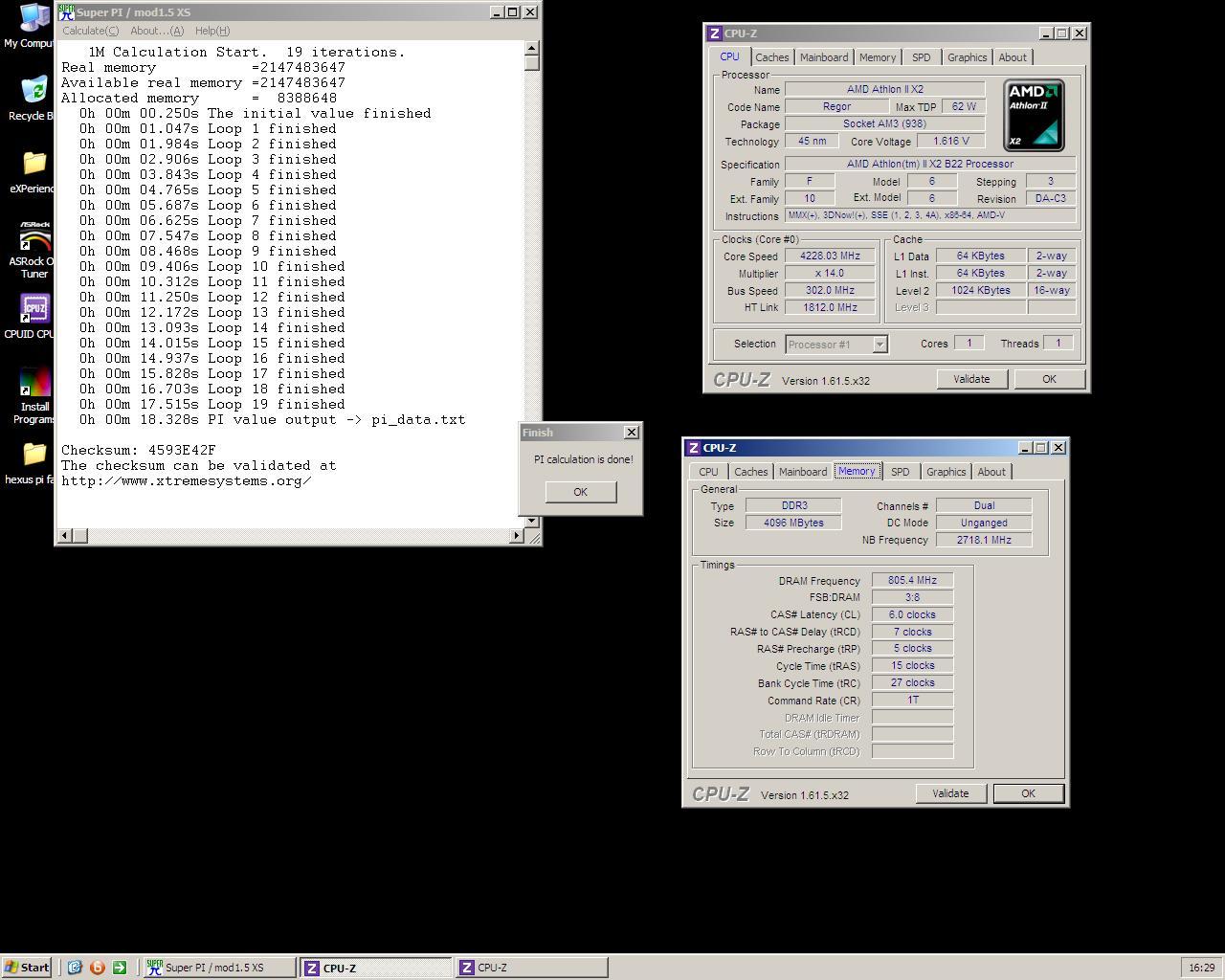Viewport: 1225px width, 980px height.
Task: Click Validate in upper CPU-Z window
Action: pyautogui.click(x=971, y=379)
